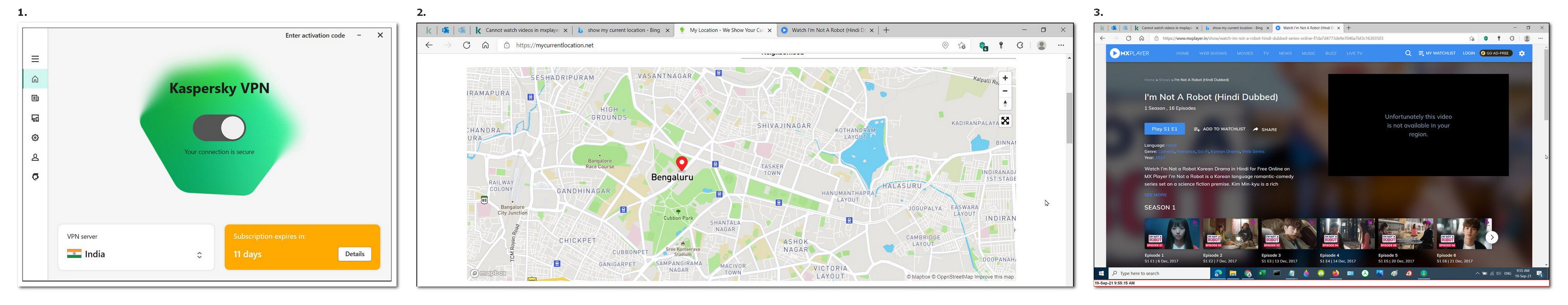Click MX Player search magnifier

click(1408, 53)
